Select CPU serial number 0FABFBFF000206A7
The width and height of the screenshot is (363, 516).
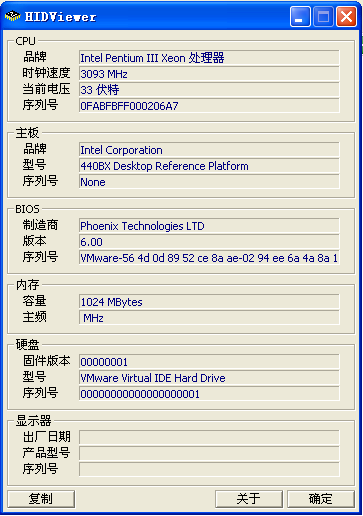(x=209, y=106)
